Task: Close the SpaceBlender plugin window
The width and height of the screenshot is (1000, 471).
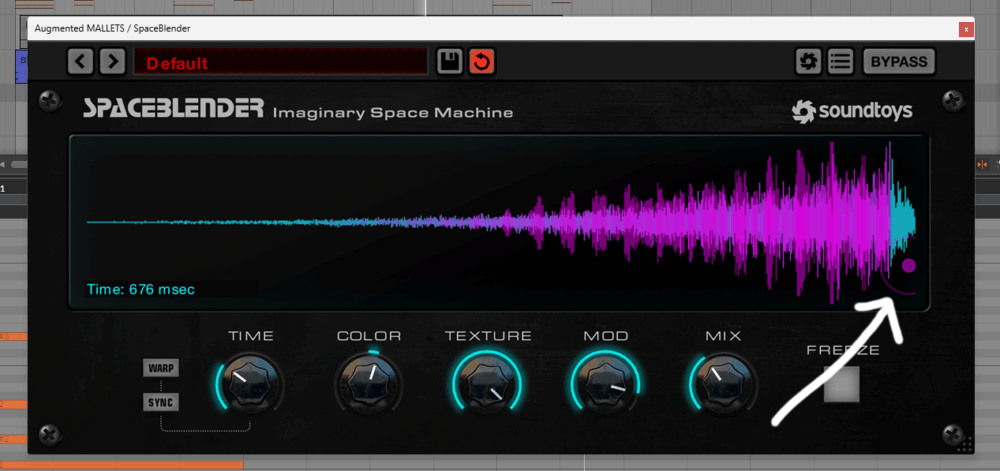Action: [966, 29]
